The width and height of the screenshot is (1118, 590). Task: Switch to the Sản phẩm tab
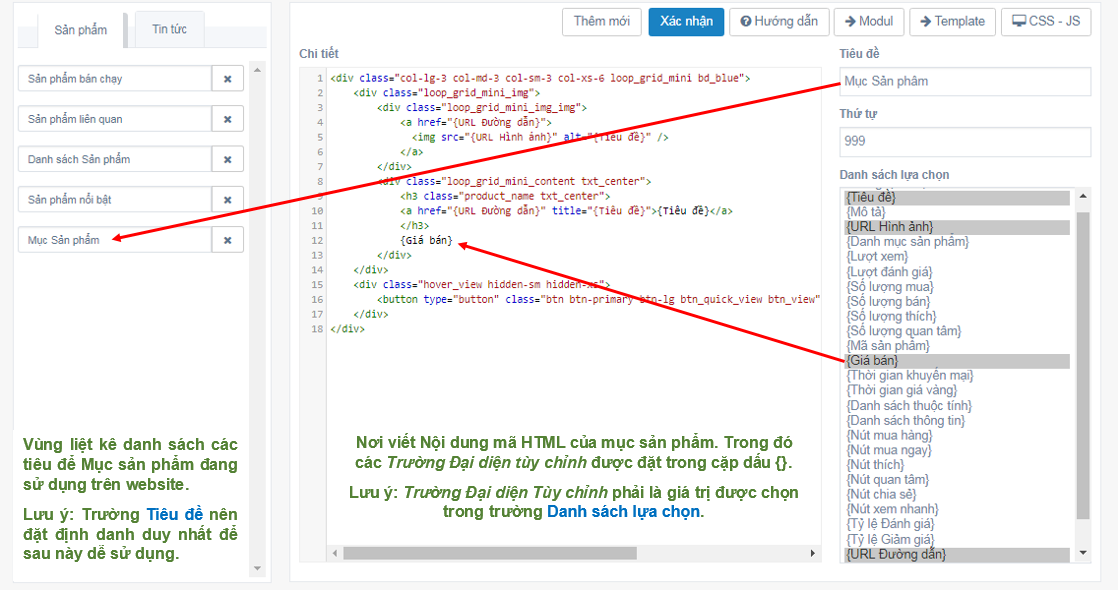81,30
